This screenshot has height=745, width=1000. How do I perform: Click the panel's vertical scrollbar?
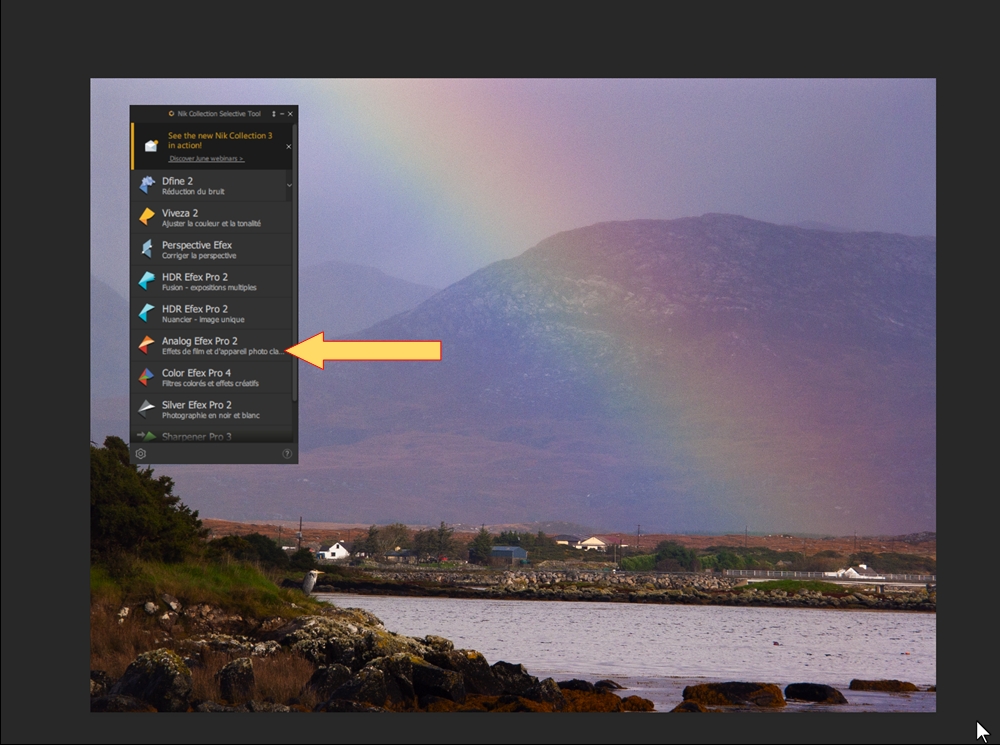(x=295, y=263)
